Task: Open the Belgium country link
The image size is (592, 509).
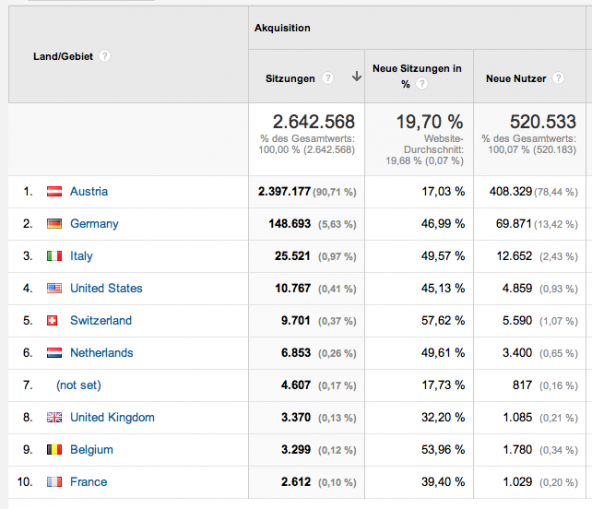Action: (x=92, y=450)
